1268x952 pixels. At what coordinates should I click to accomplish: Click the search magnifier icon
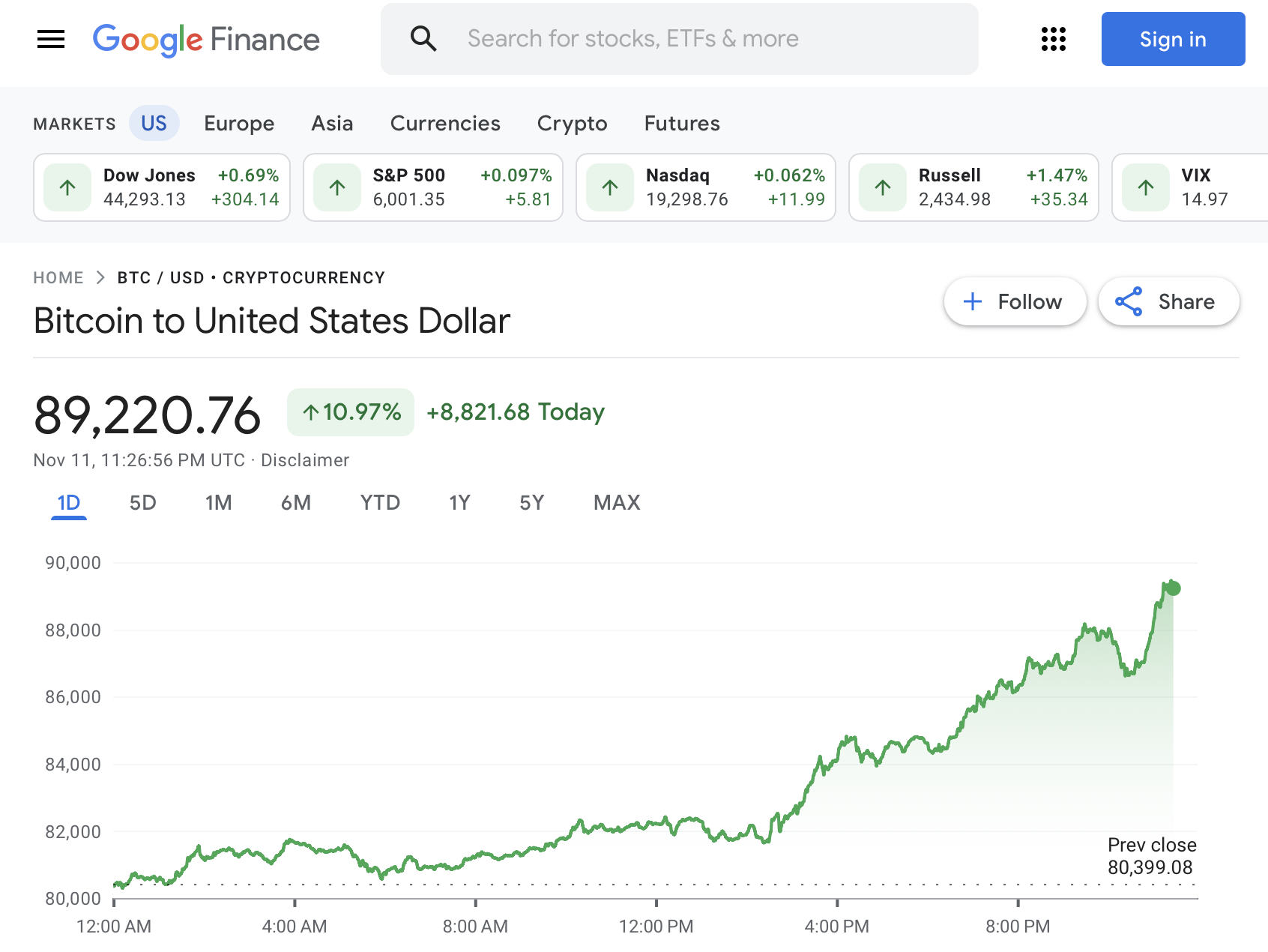(x=423, y=39)
